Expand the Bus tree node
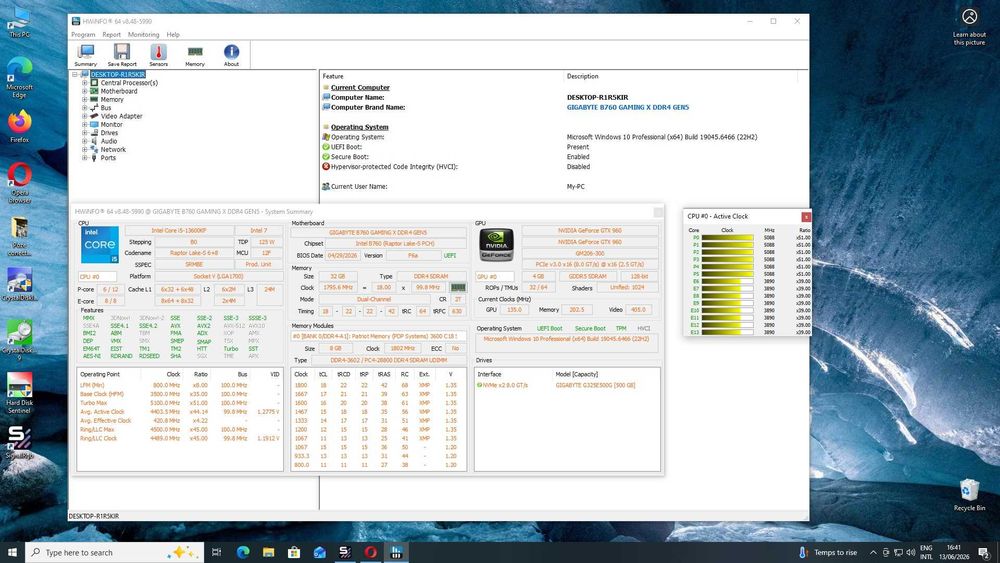This screenshot has height=563, width=1000. [84, 108]
